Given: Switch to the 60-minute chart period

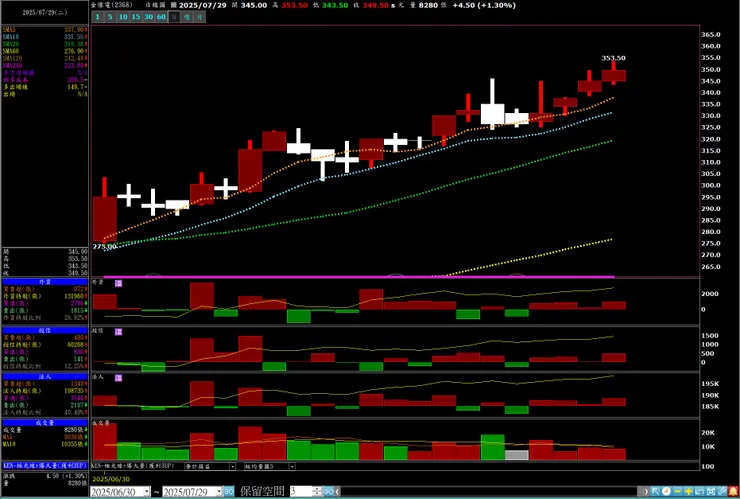Looking at the screenshot, I should click(161, 17).
